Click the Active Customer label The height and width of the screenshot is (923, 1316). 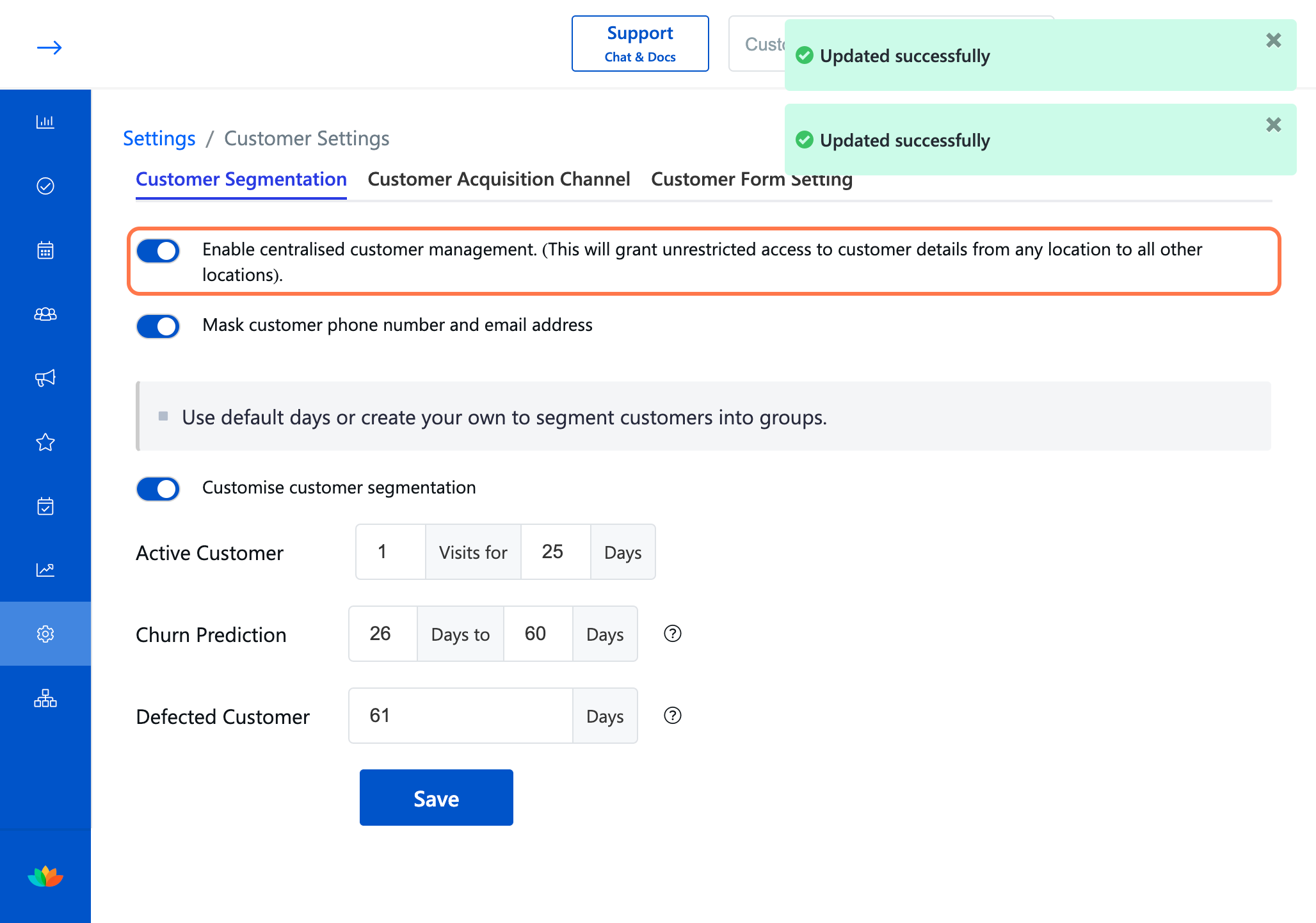[209, 553]
